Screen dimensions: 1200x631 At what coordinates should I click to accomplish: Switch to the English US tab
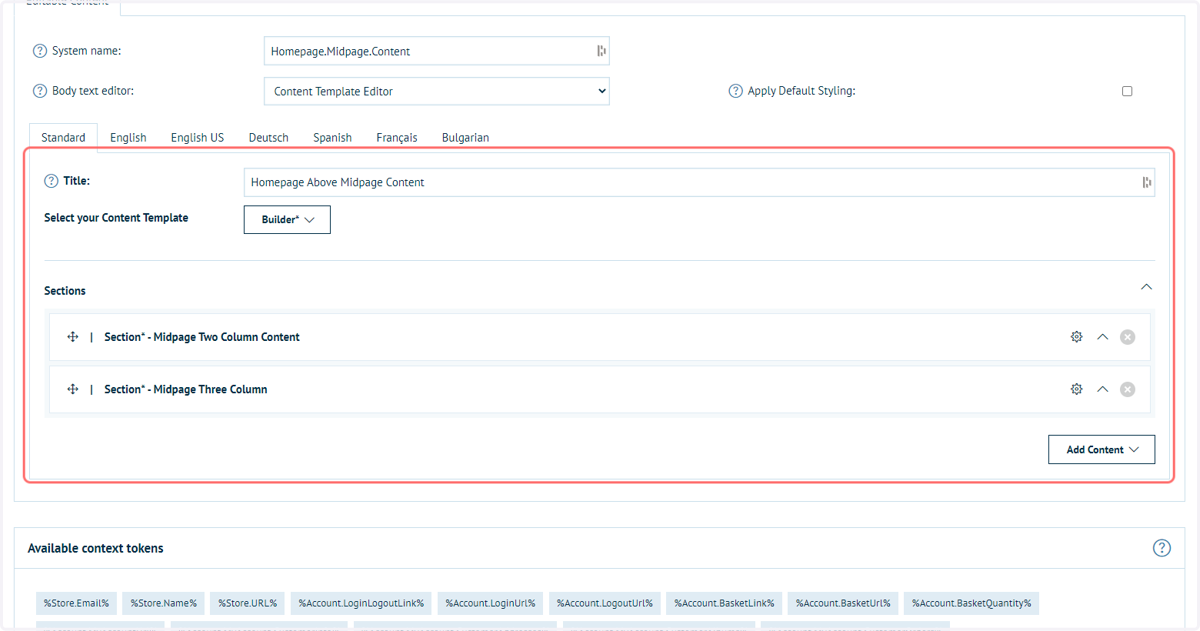197,137
